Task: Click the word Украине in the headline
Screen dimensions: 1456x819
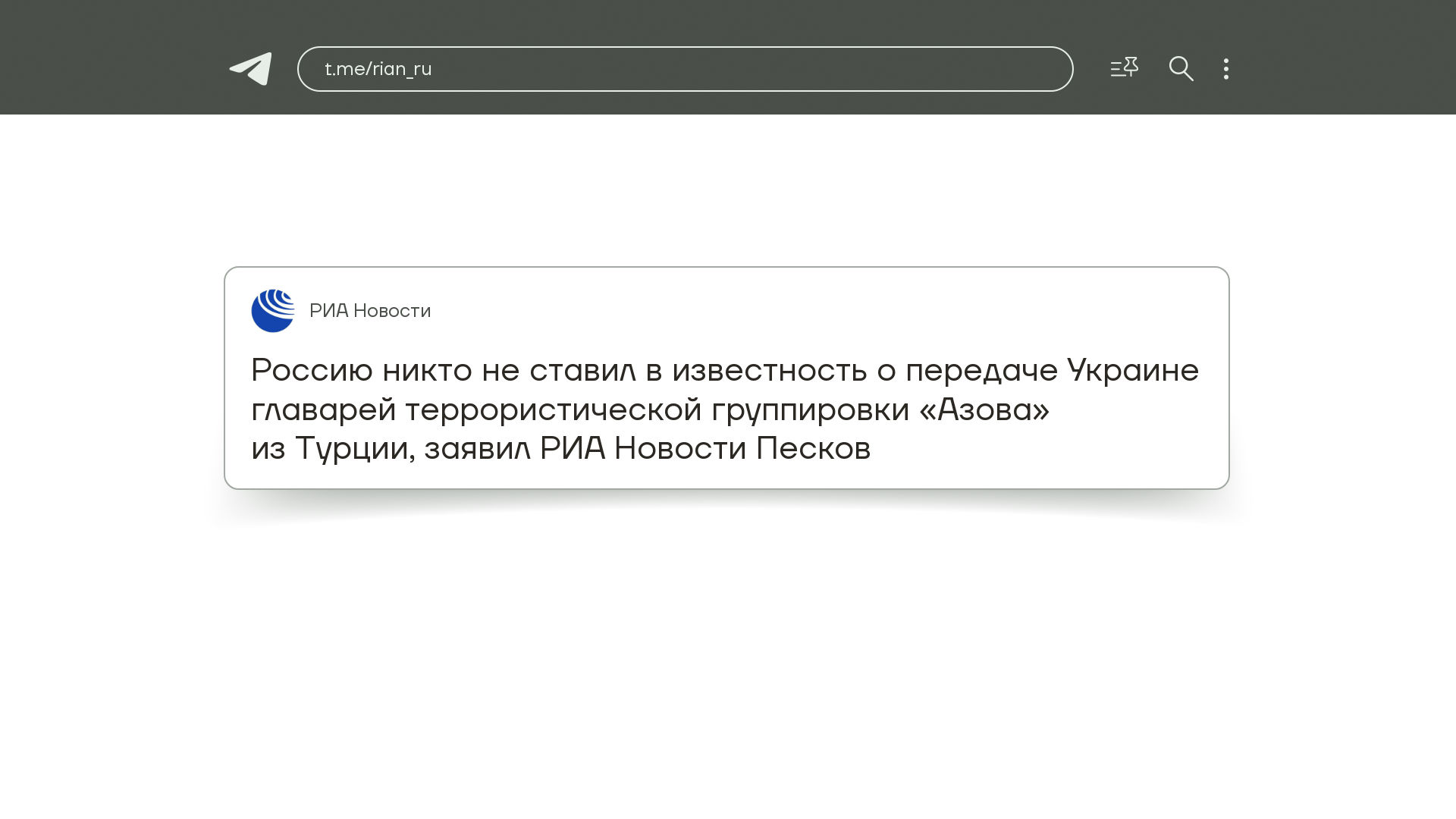Action: coord(1133,370)
